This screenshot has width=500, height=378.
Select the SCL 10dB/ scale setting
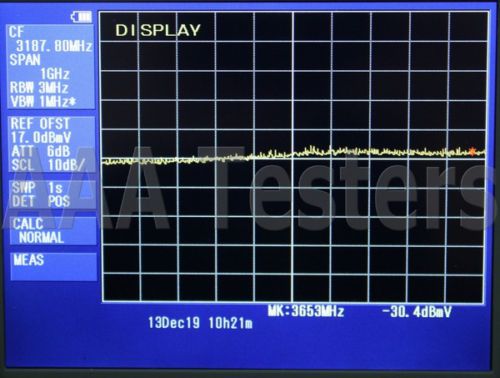(48, 165)
